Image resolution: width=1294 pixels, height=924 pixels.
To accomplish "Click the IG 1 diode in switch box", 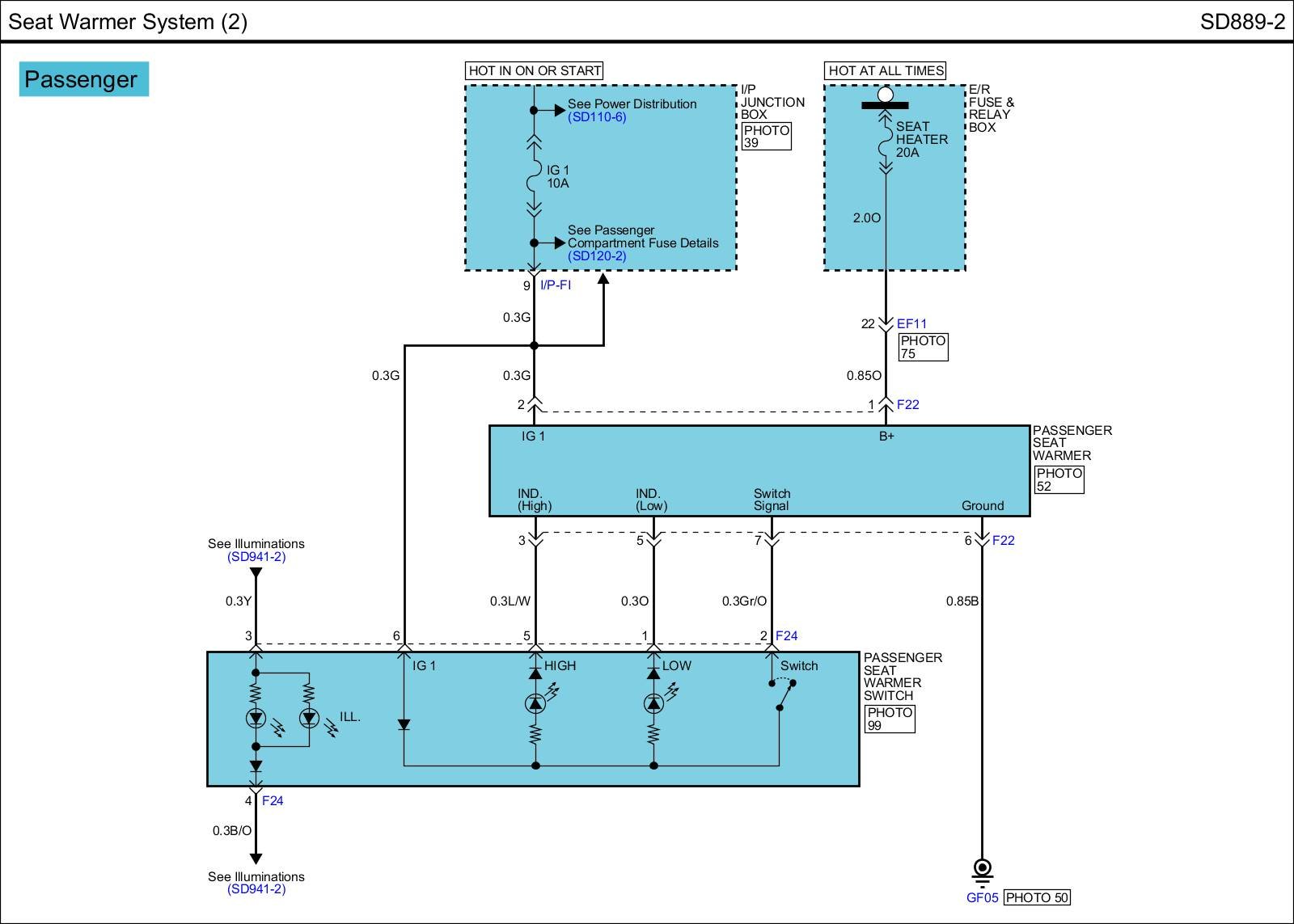I will click(x=404, y=725).
